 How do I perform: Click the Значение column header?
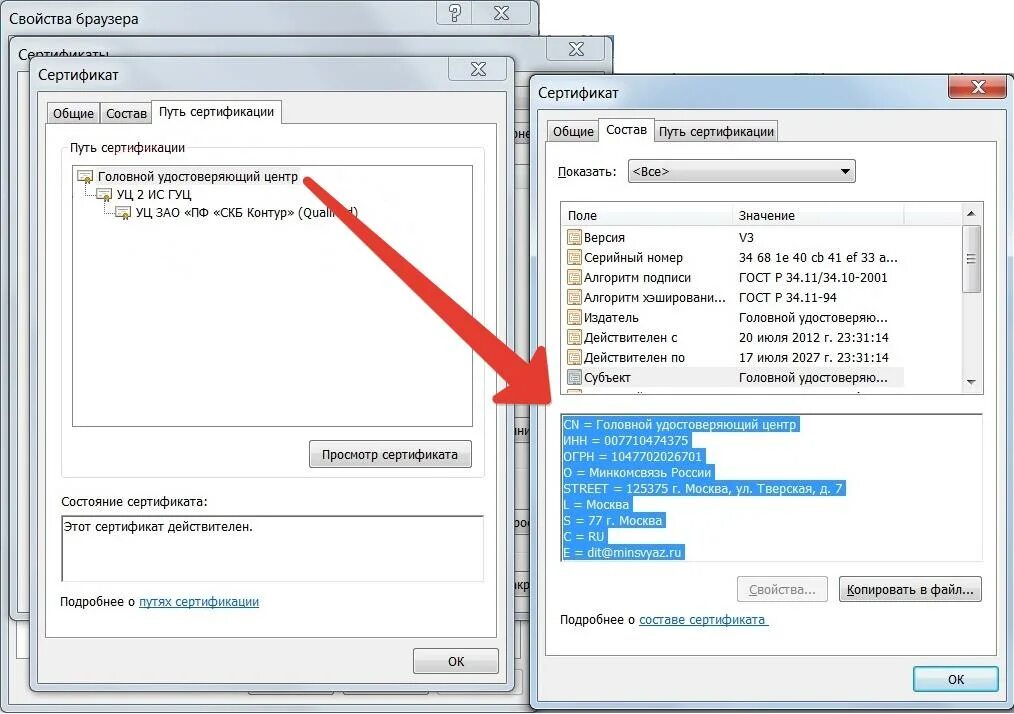818,215
